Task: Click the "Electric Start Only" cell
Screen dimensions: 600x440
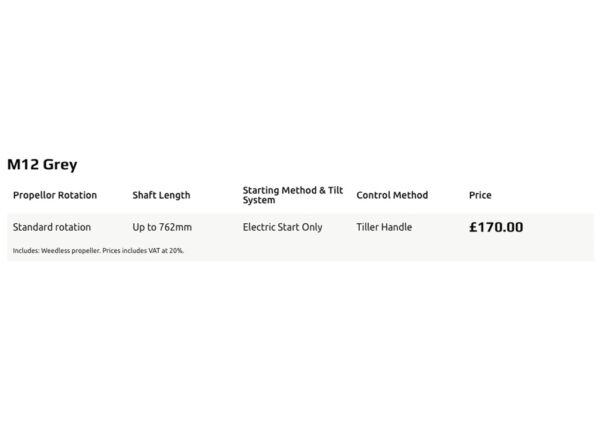Action: (x=283, y=227)
